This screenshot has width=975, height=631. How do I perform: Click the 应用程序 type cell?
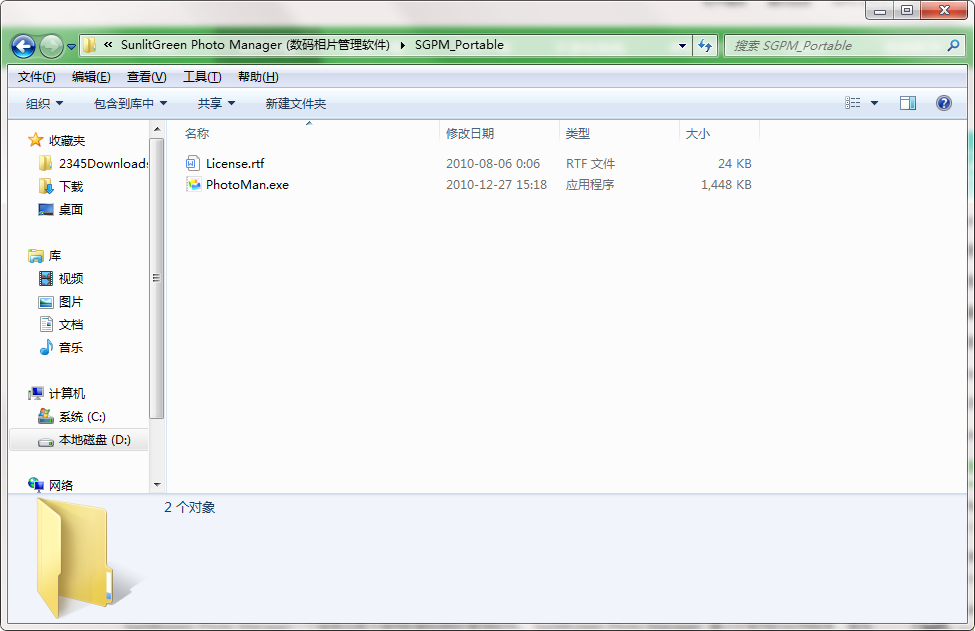589,185
